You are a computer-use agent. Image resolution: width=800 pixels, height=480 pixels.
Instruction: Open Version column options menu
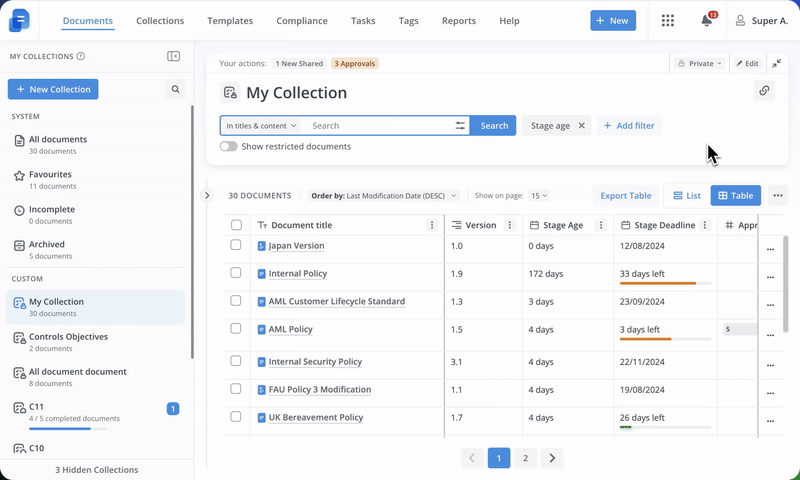click(509, 225)
